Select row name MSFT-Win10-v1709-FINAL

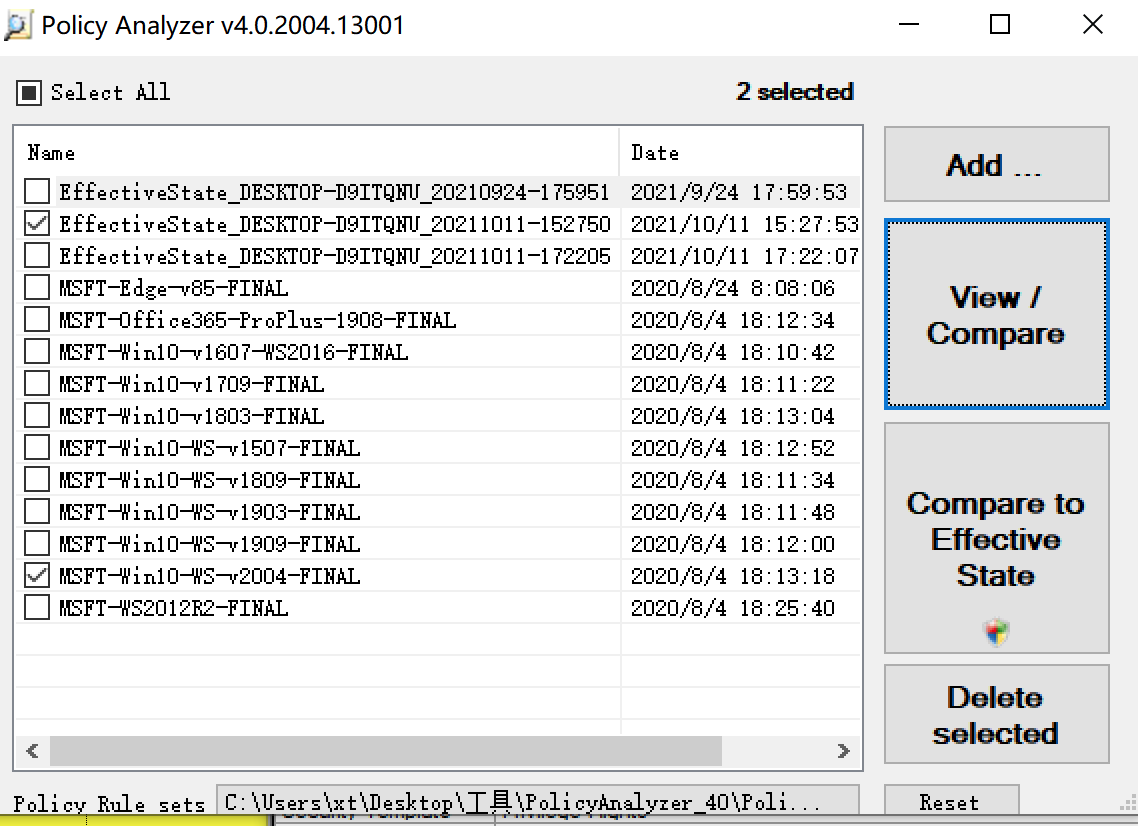[192, 384]
